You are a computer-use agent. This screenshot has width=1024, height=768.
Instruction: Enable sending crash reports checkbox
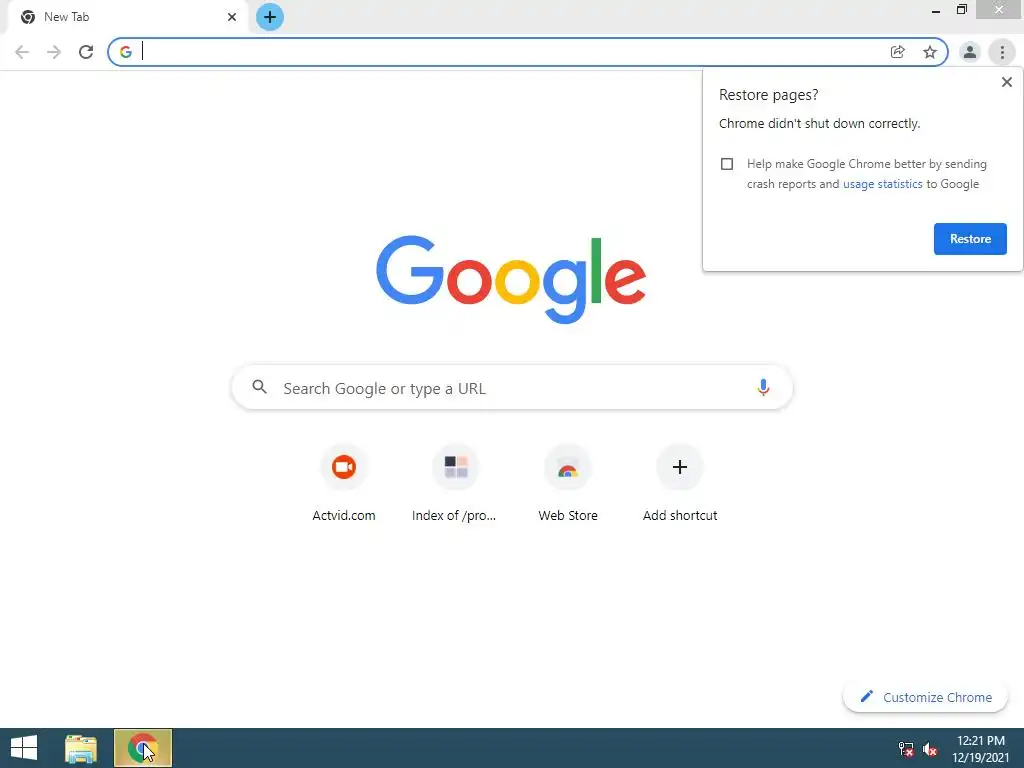[727, 164]
